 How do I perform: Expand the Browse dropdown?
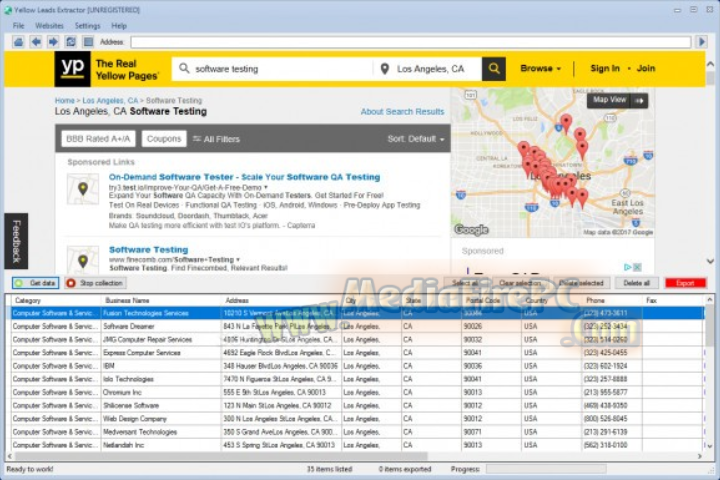[x=540, y=68]
